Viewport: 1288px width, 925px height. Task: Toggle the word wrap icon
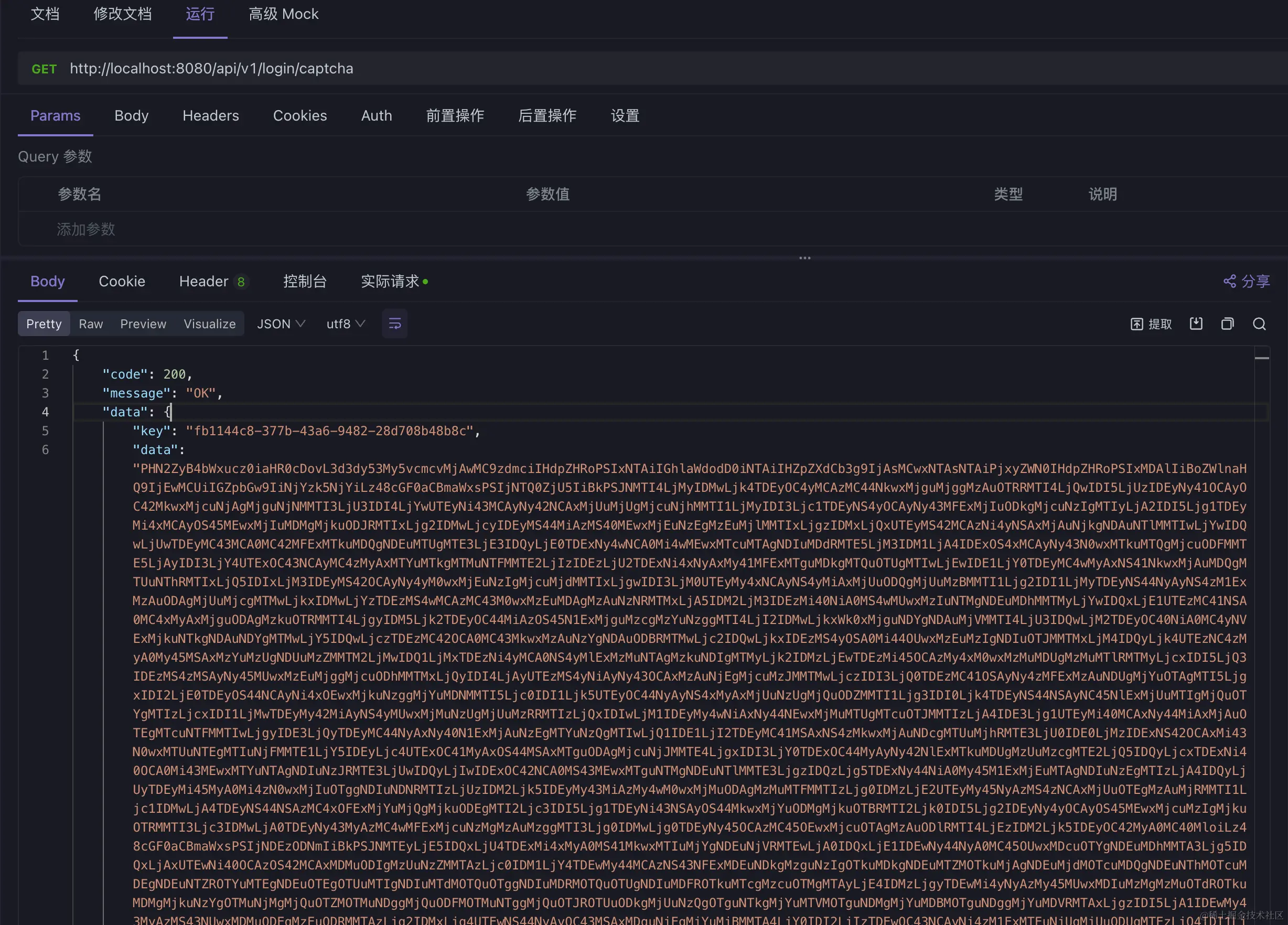[395, 324]
